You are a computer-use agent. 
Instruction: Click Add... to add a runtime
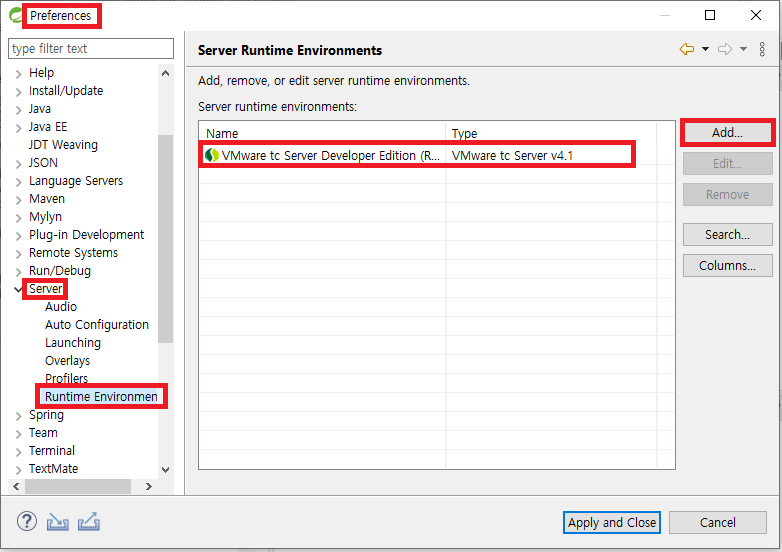(728, 133)
